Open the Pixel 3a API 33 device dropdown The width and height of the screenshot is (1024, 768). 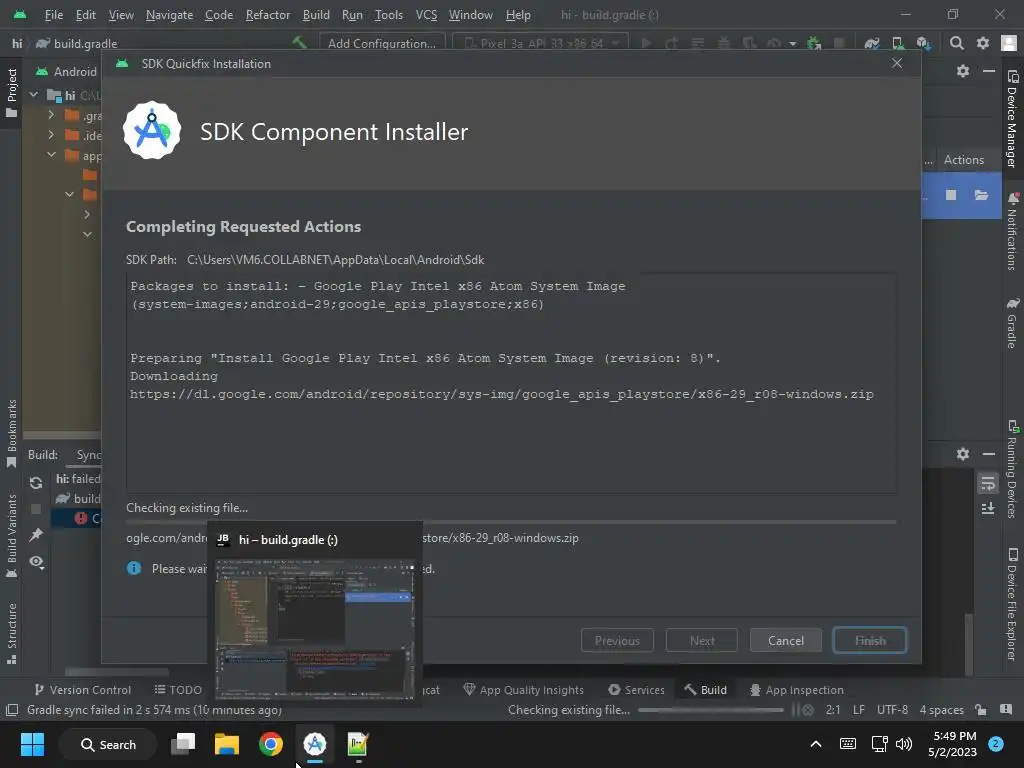click(x=541, y=43)
